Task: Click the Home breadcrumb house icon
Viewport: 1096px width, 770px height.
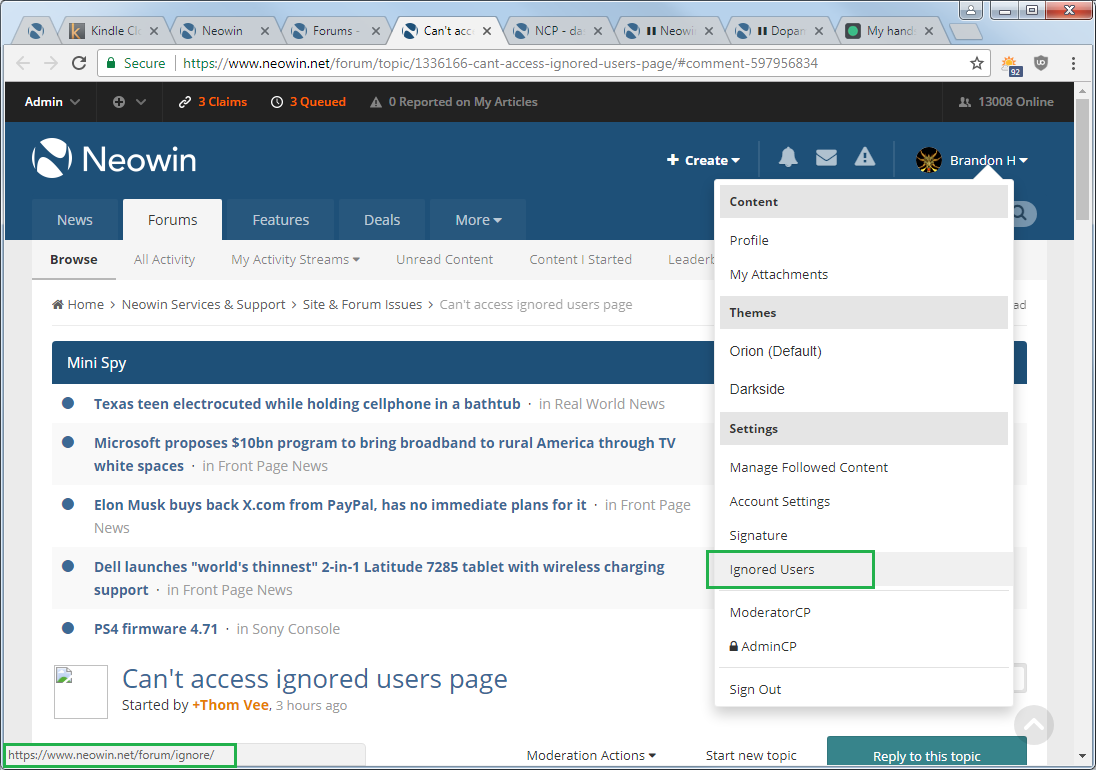Action: click(58, 305)
